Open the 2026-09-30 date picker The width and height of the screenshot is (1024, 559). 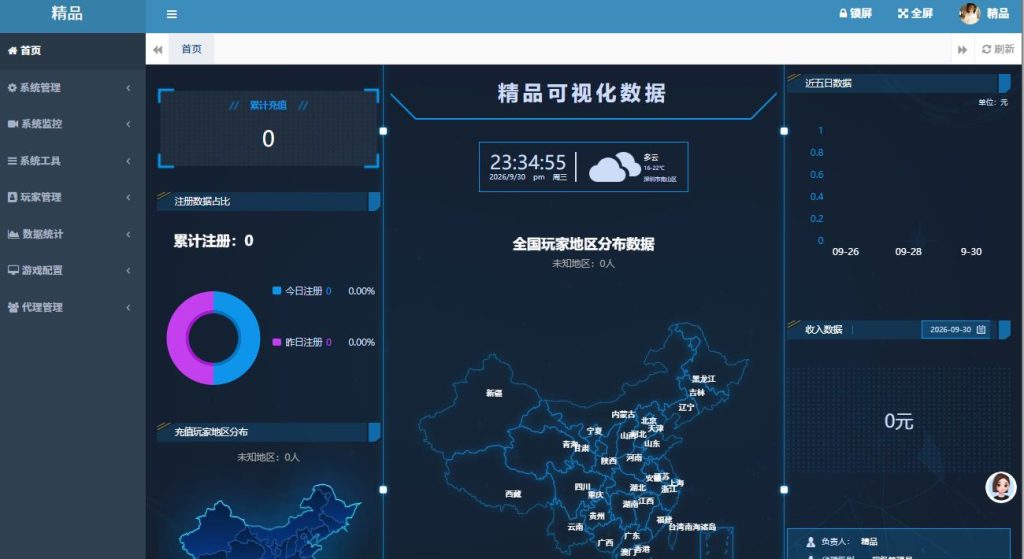[955, 330]
